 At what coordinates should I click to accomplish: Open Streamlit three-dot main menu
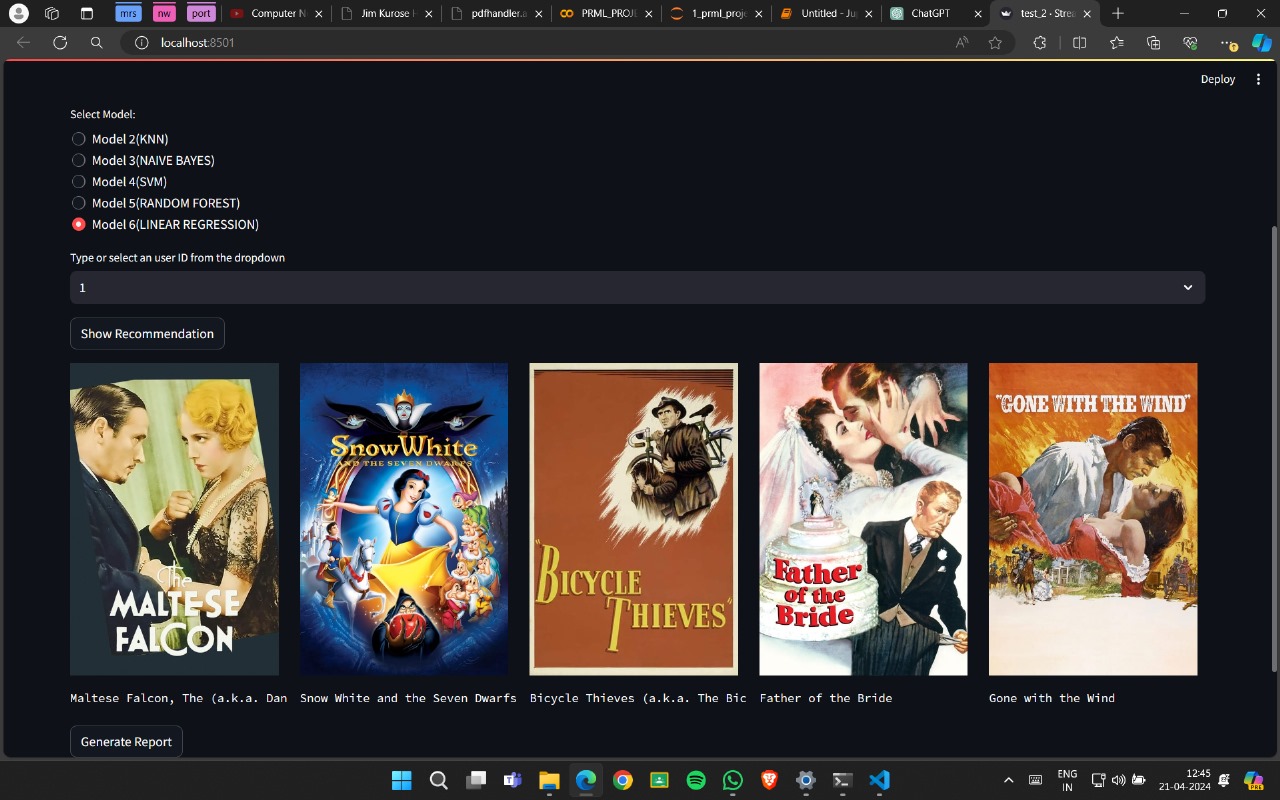click(x=1258, y=79)
